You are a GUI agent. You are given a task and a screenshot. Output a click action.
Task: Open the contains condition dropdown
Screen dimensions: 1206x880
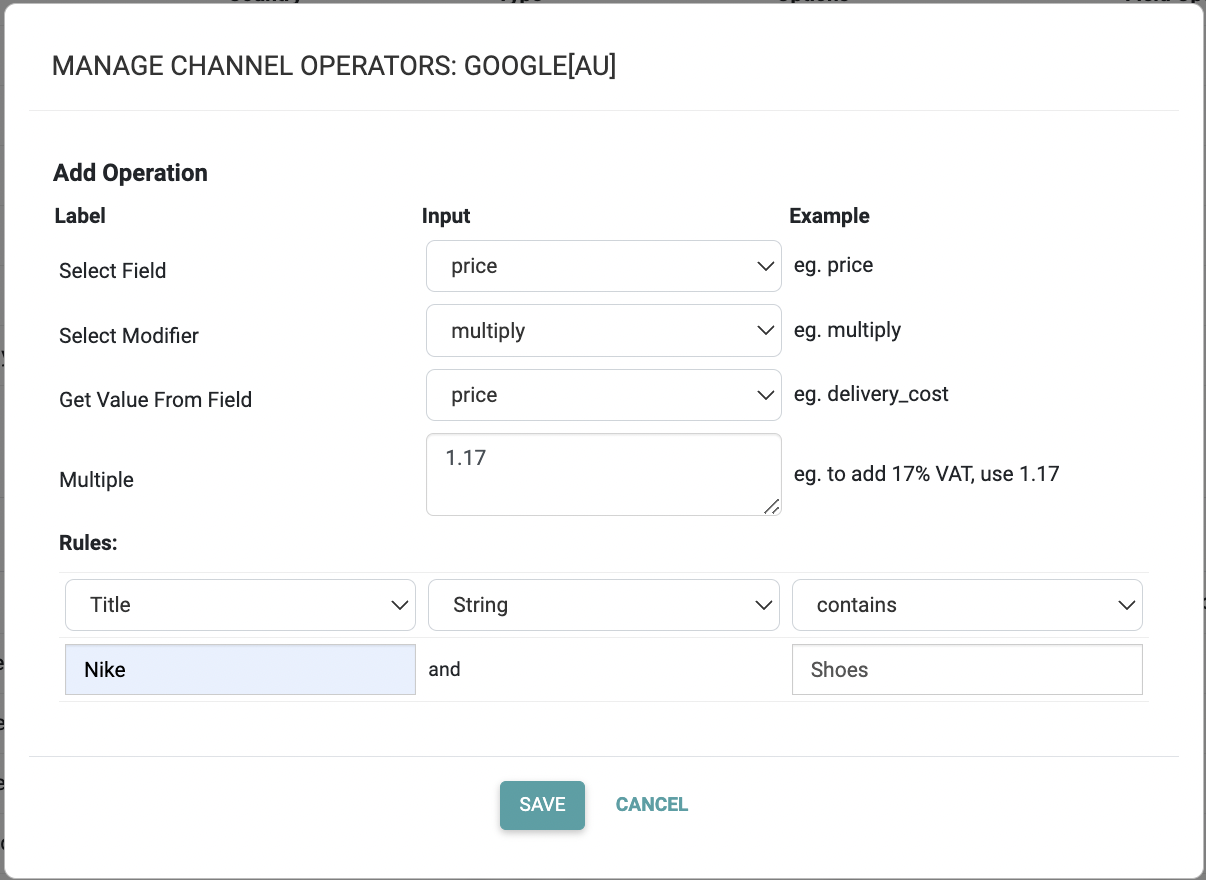click(966, 604)
